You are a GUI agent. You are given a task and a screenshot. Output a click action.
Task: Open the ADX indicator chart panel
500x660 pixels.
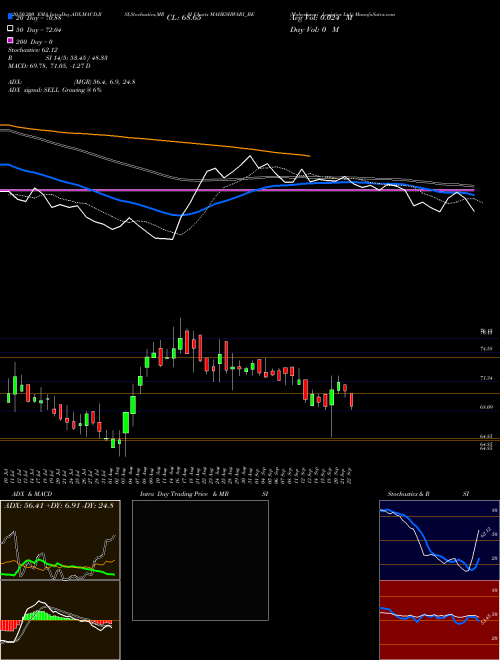(x=60, y=540)
